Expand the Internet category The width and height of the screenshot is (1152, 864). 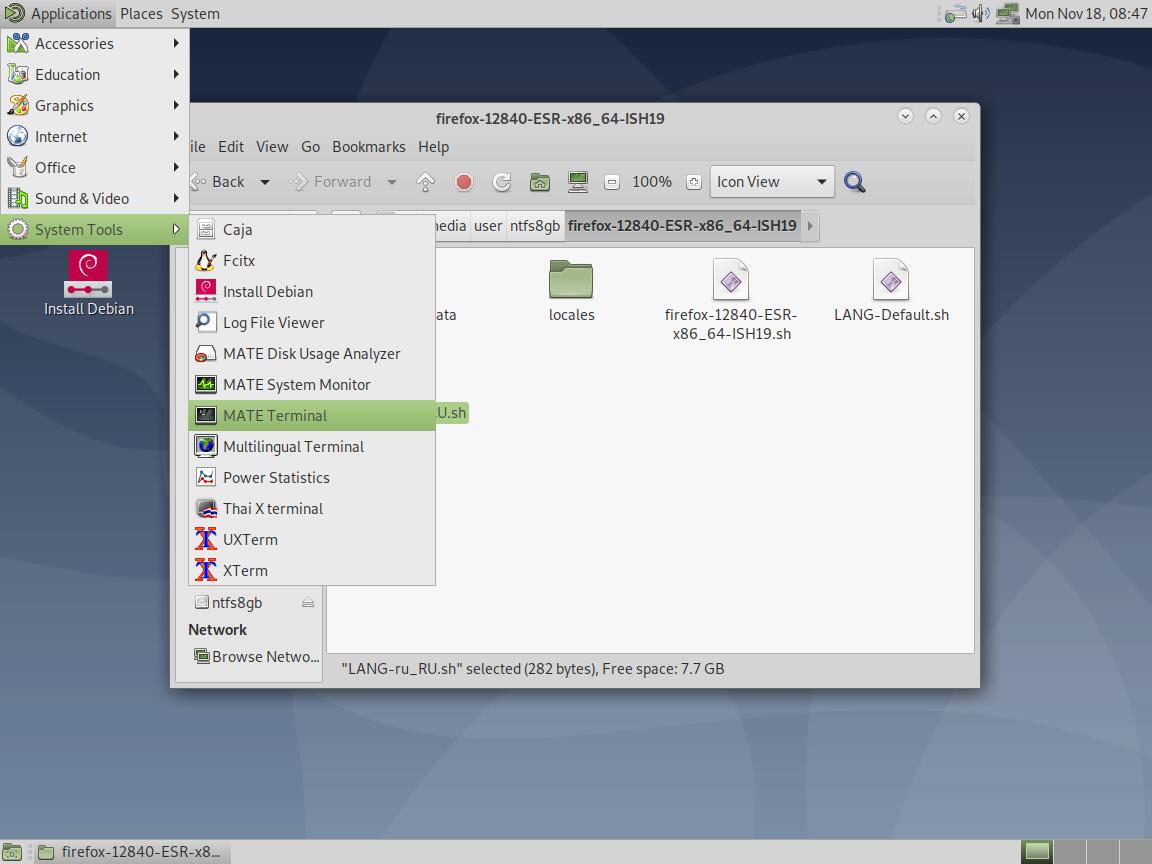pos(95,137)
